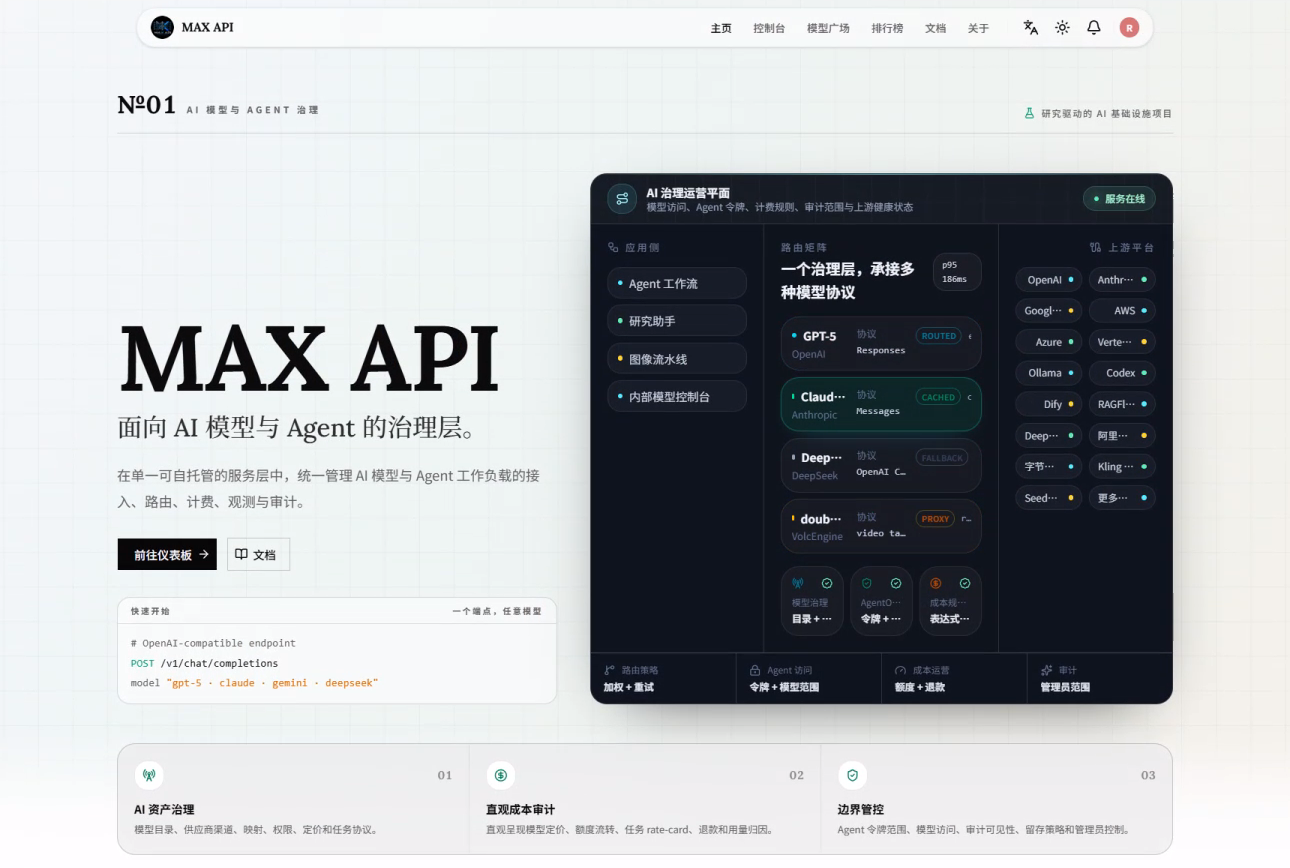Select the Dify upstream chip
1290x868 pixels.
(x=1049, y=405)
